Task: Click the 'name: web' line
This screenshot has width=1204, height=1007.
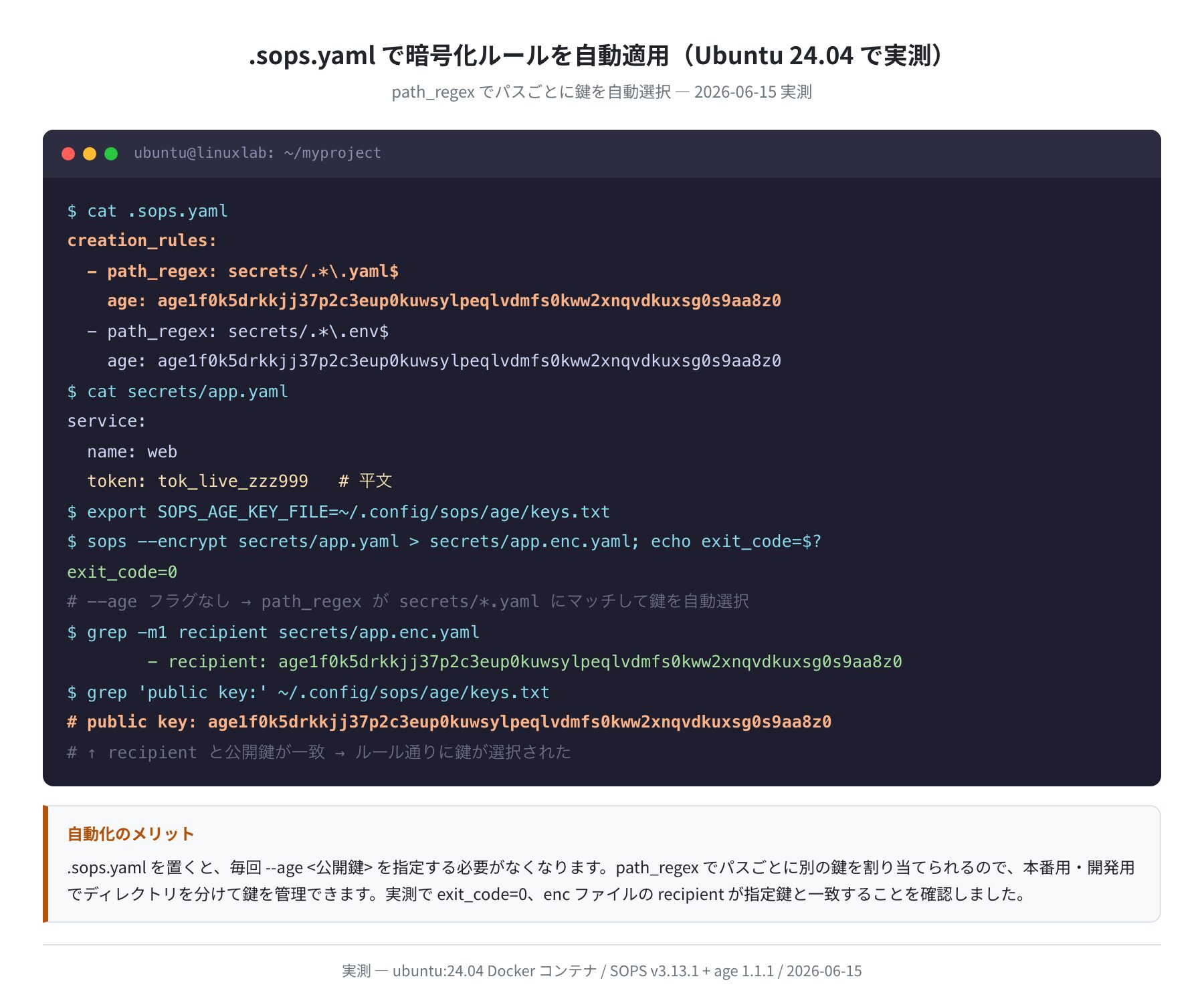Action: [132, 452]
